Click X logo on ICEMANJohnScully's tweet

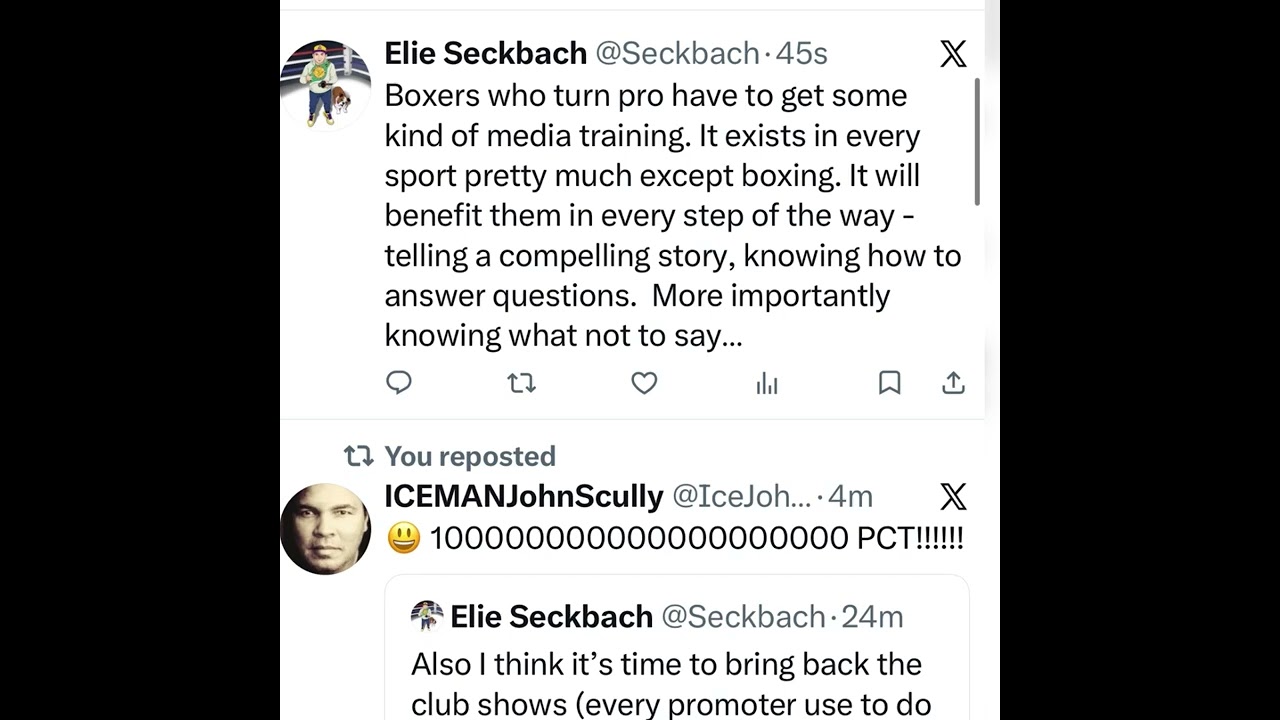point(953,497)
